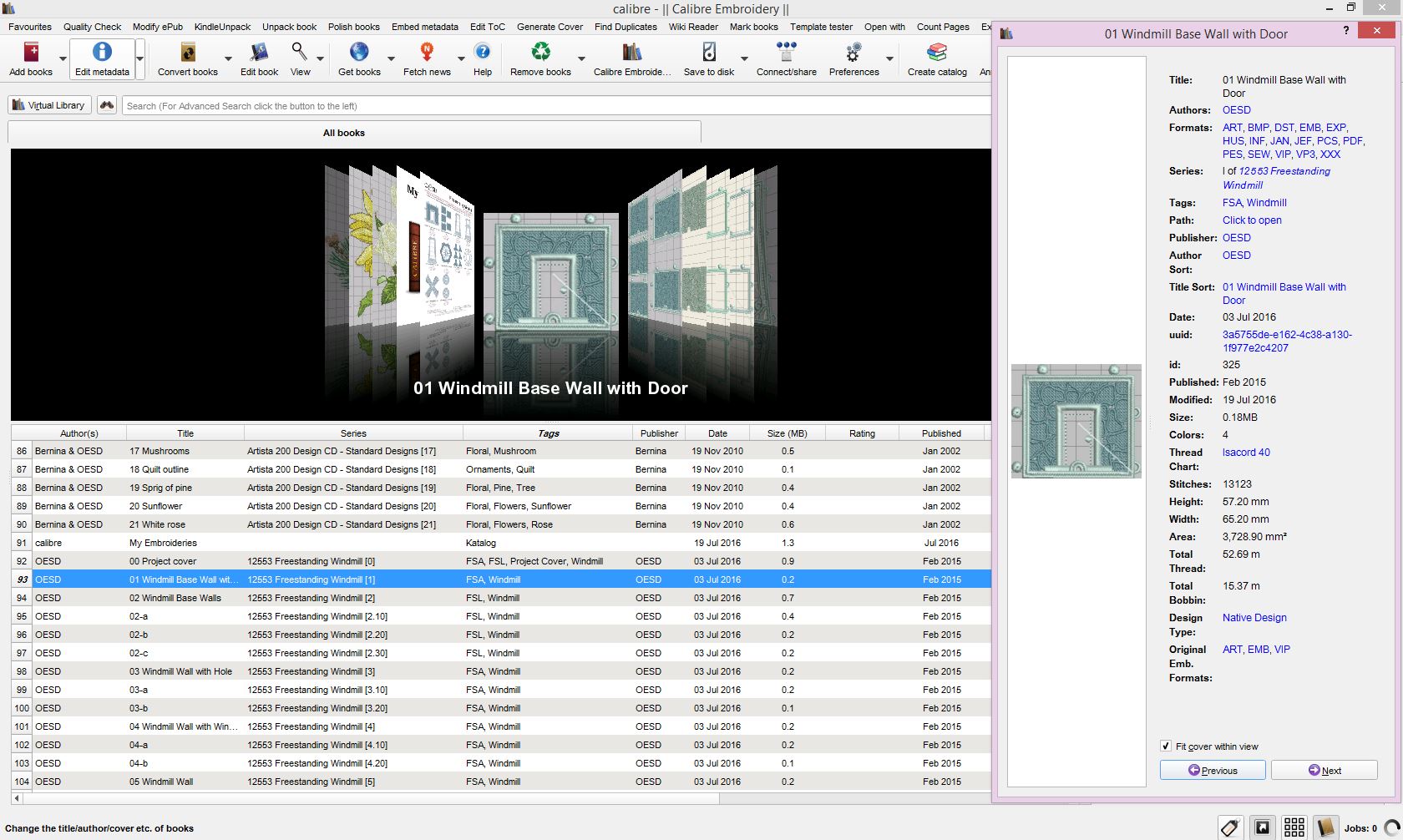Toggle the cover browser button in status bar

pos(1262,827)
